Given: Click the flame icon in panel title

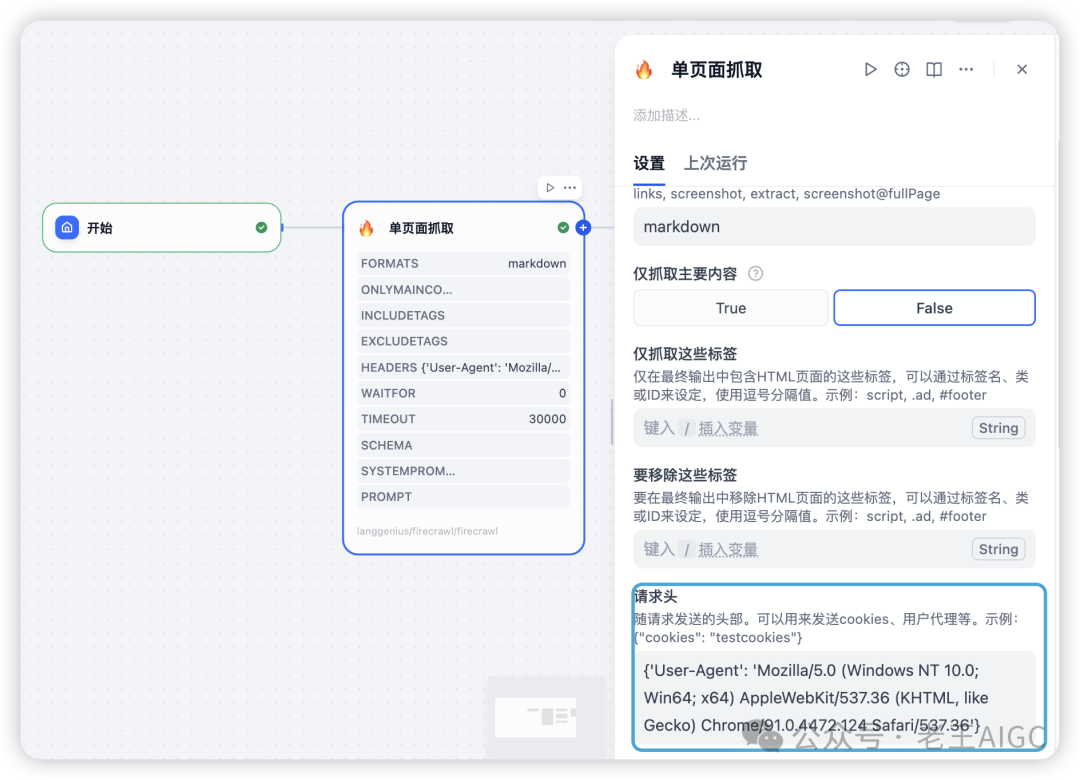Looking at the screenshot, I should tap(644, 70).
